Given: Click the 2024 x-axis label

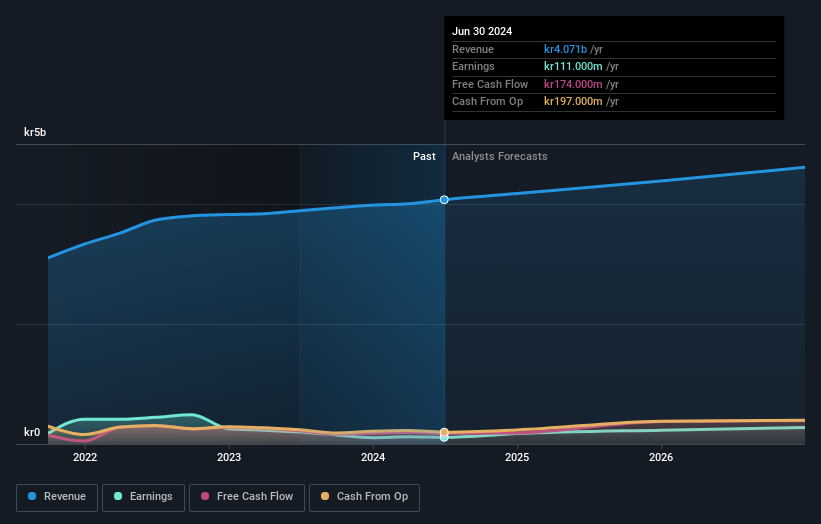Looking at the screenshot, I should coord(373,457).
